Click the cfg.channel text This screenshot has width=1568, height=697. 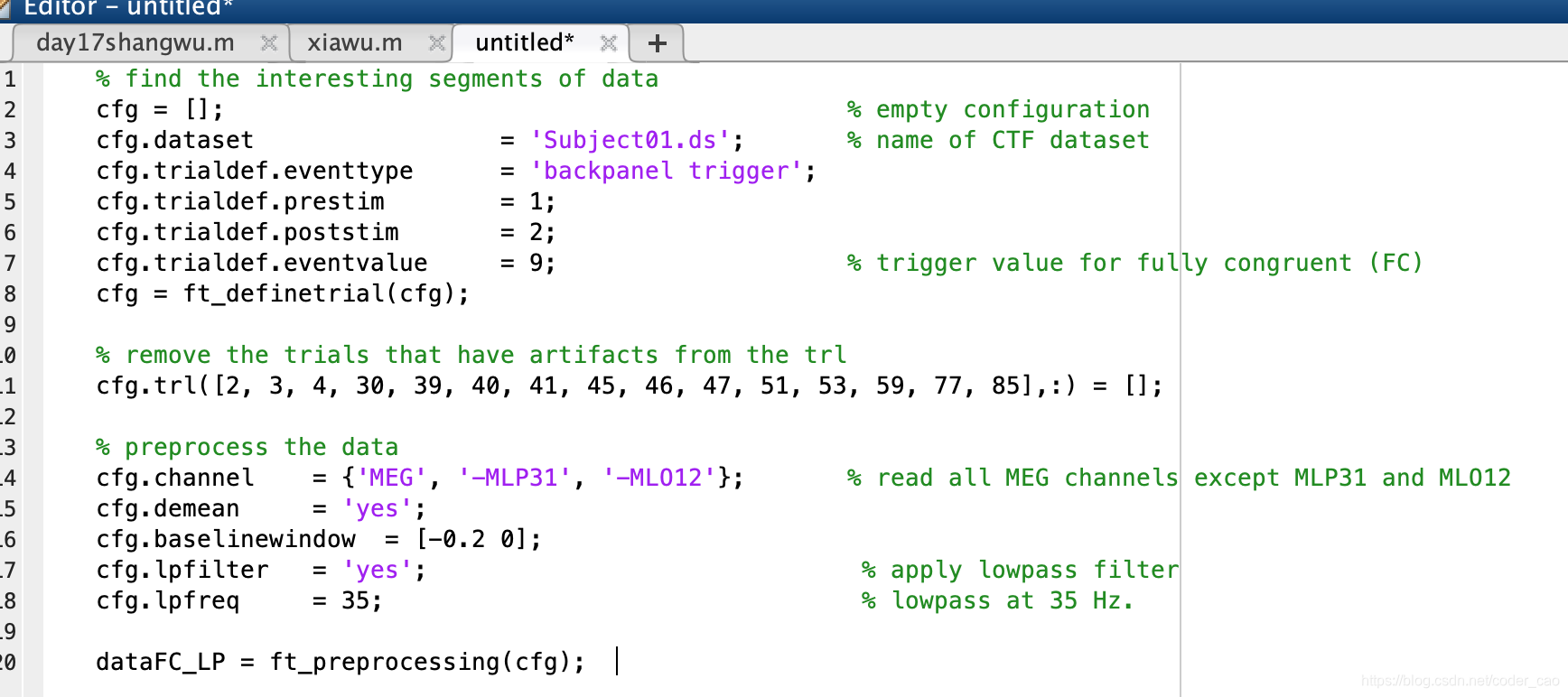[175, 478]
